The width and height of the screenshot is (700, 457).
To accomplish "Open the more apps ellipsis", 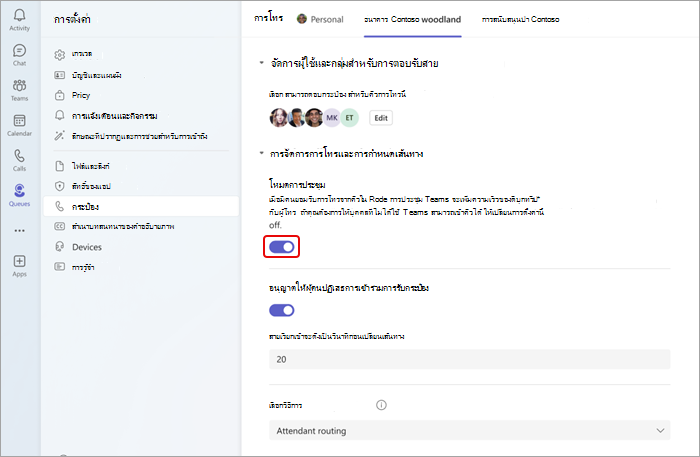I will point(19,231).
